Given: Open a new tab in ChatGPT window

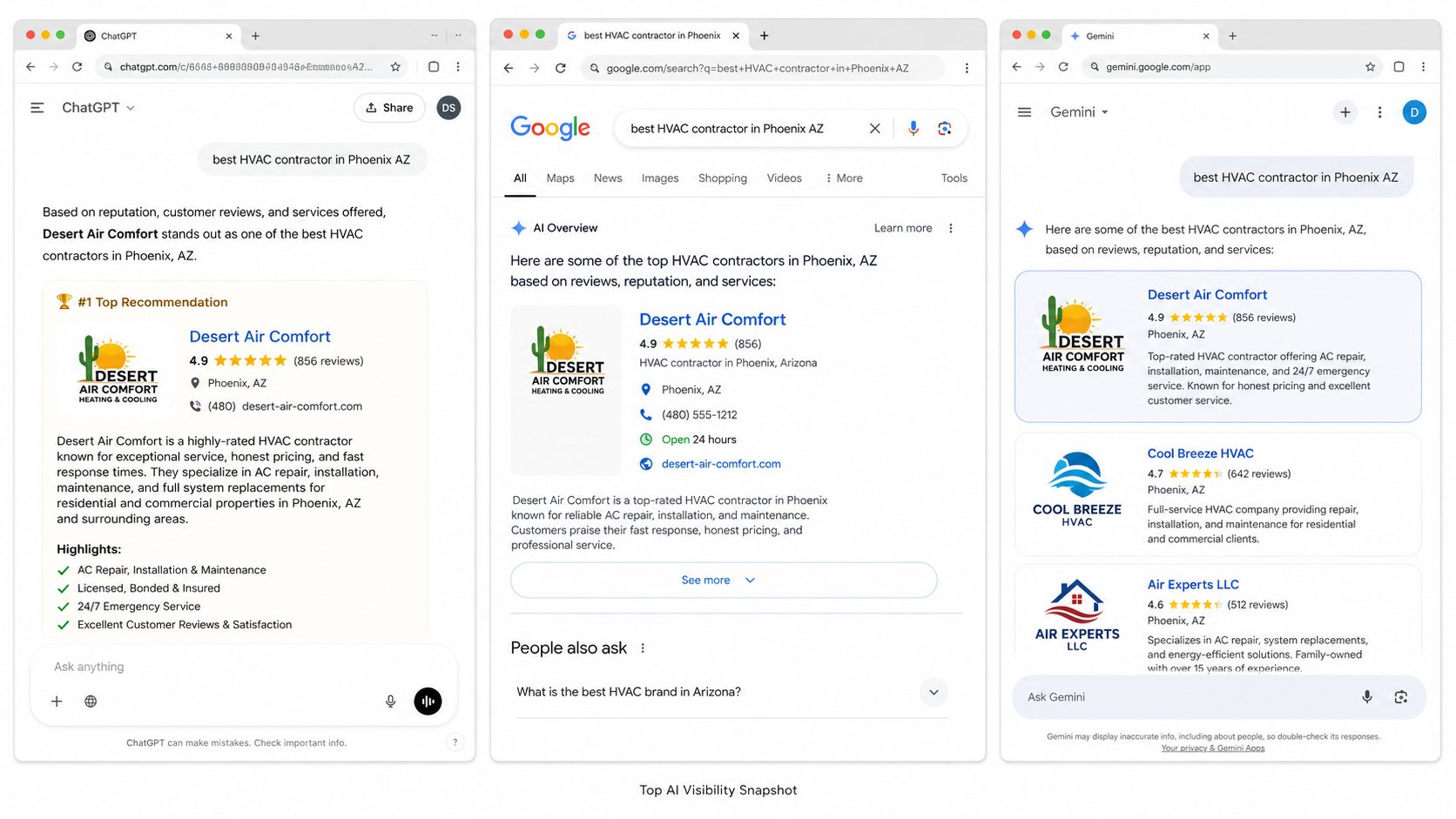Looking at the screenshot, I should 255,36.
